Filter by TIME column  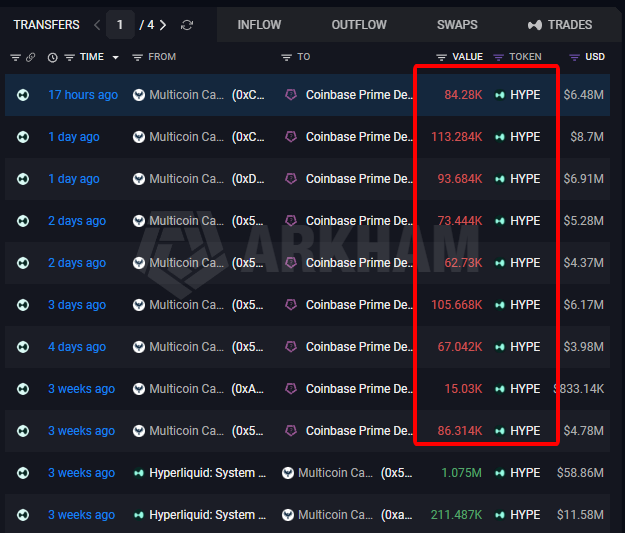pos(70,58)
